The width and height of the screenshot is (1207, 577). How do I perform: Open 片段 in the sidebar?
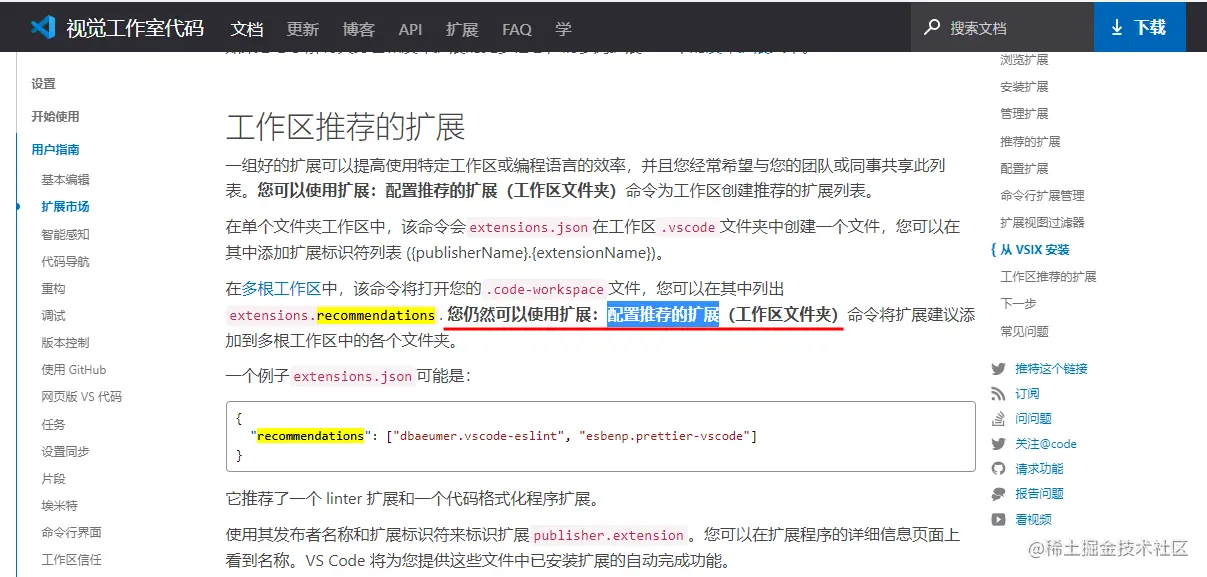coord(53,479)
